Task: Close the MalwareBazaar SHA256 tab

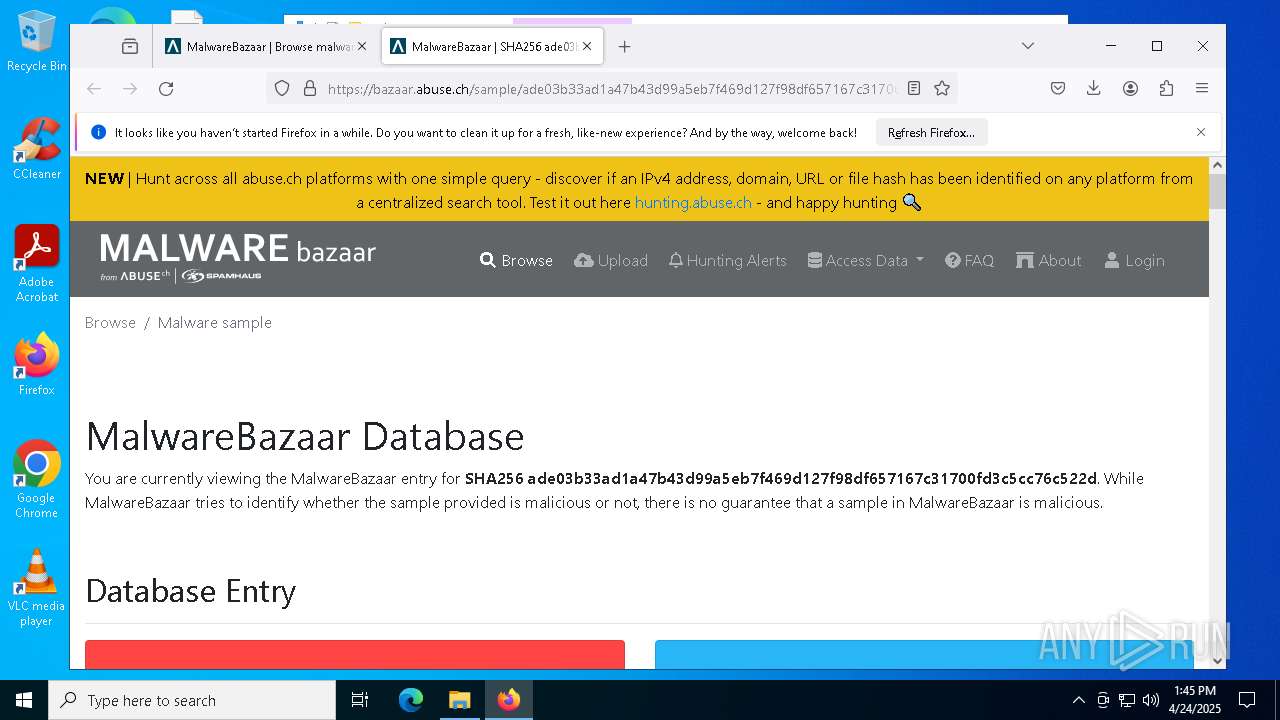Action: 587,46
